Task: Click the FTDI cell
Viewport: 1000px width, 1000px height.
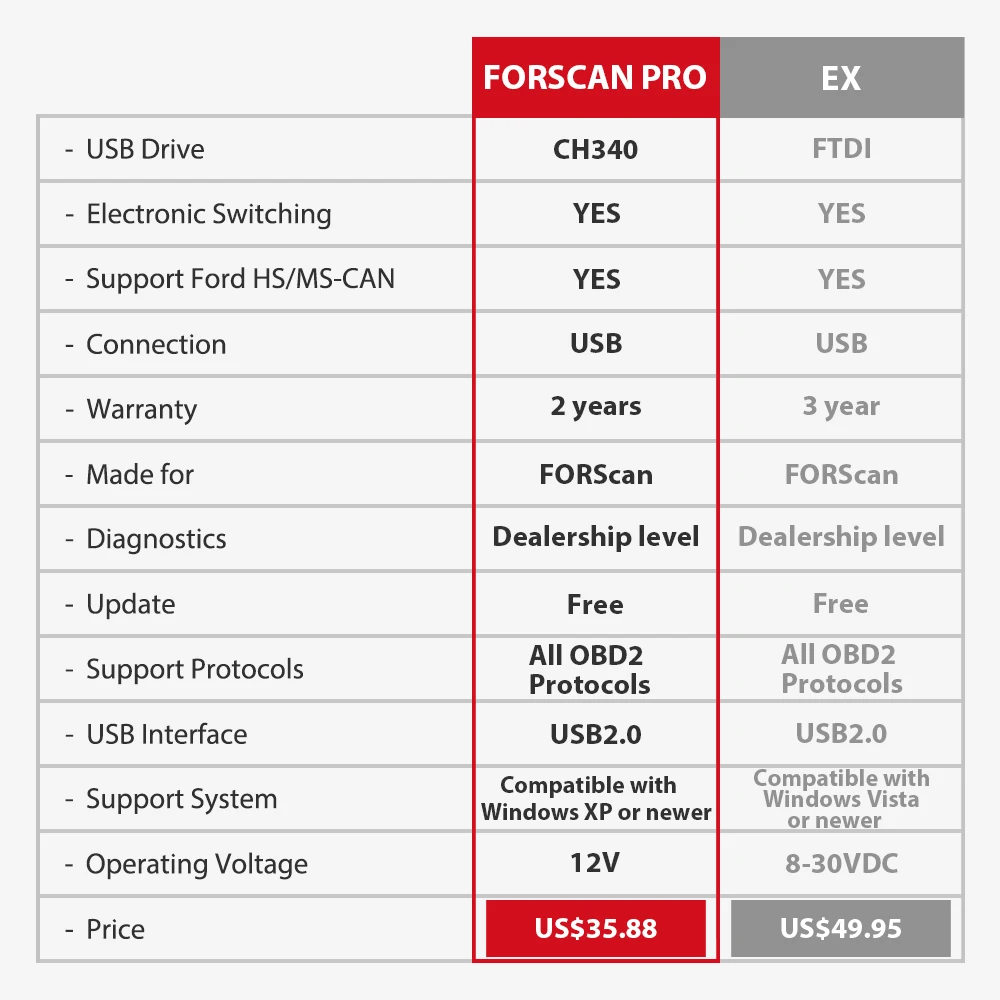Action: click(x=841, y=149)
